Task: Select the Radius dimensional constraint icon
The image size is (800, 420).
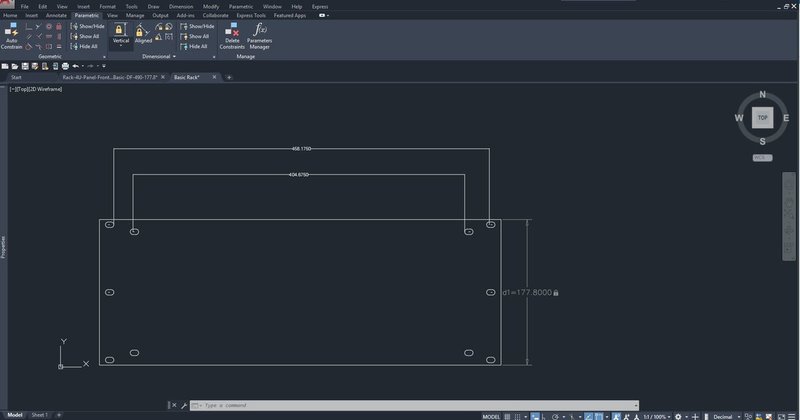Action: click(159, 27)
